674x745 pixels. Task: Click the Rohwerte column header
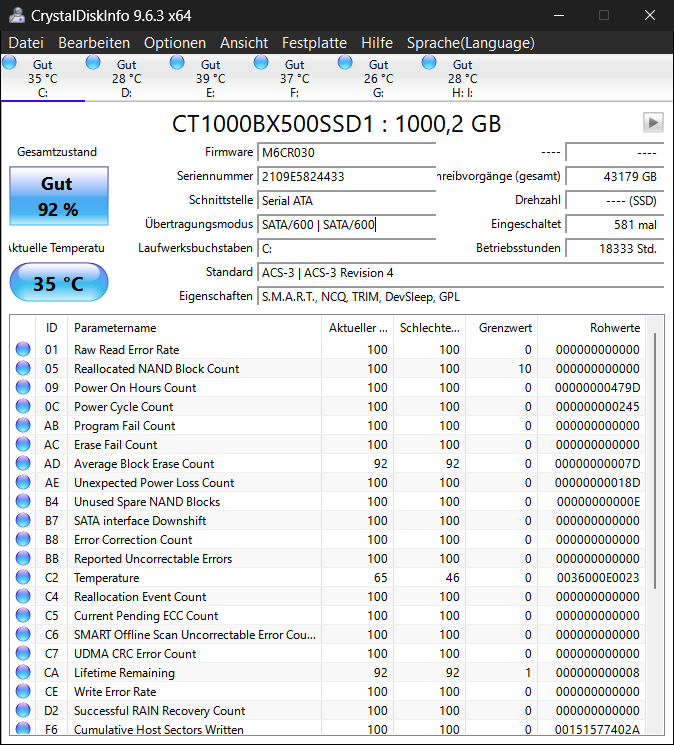[x=592, y=328]
